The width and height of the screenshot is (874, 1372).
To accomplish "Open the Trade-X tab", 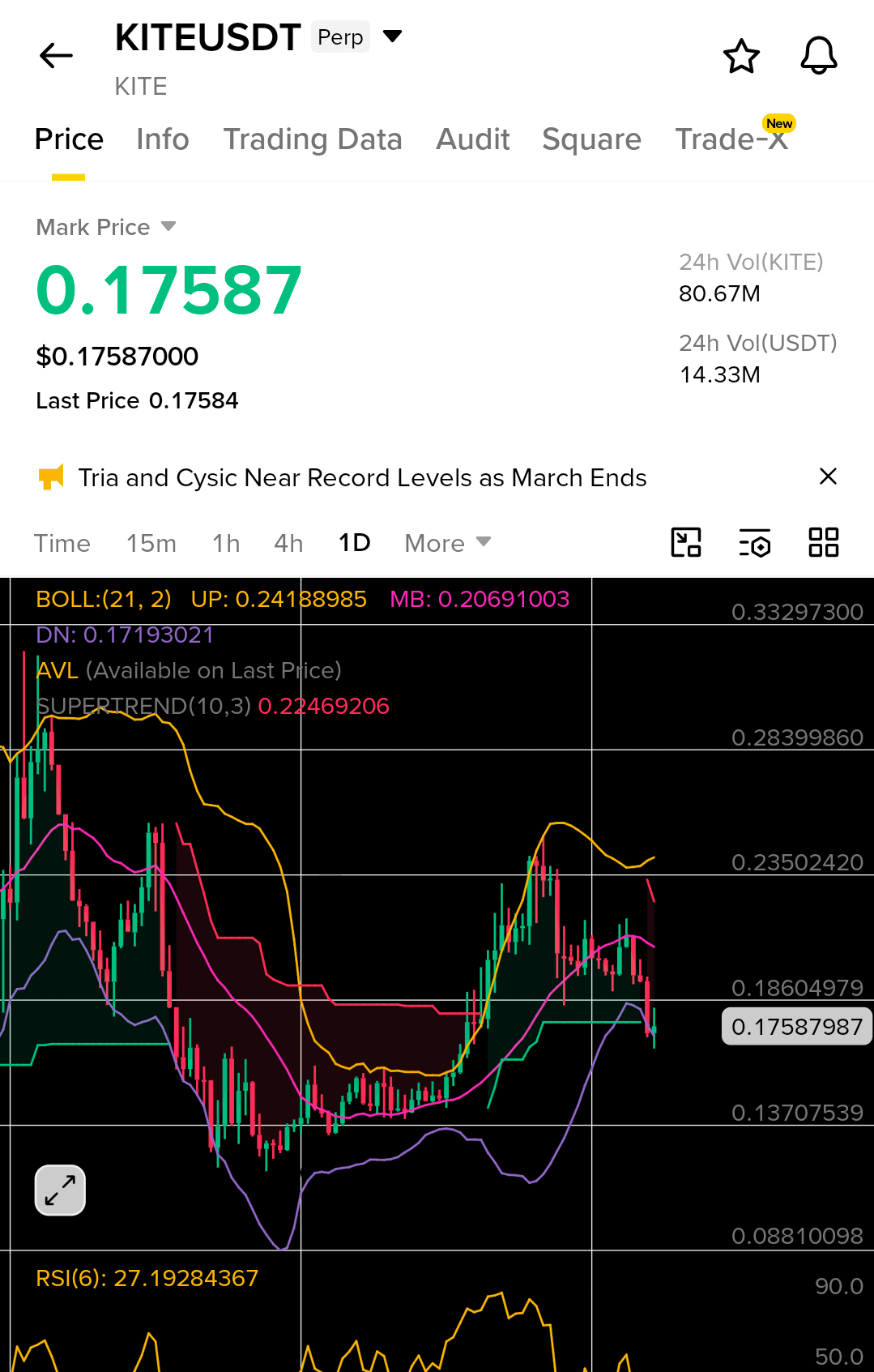I will [731, 139].
